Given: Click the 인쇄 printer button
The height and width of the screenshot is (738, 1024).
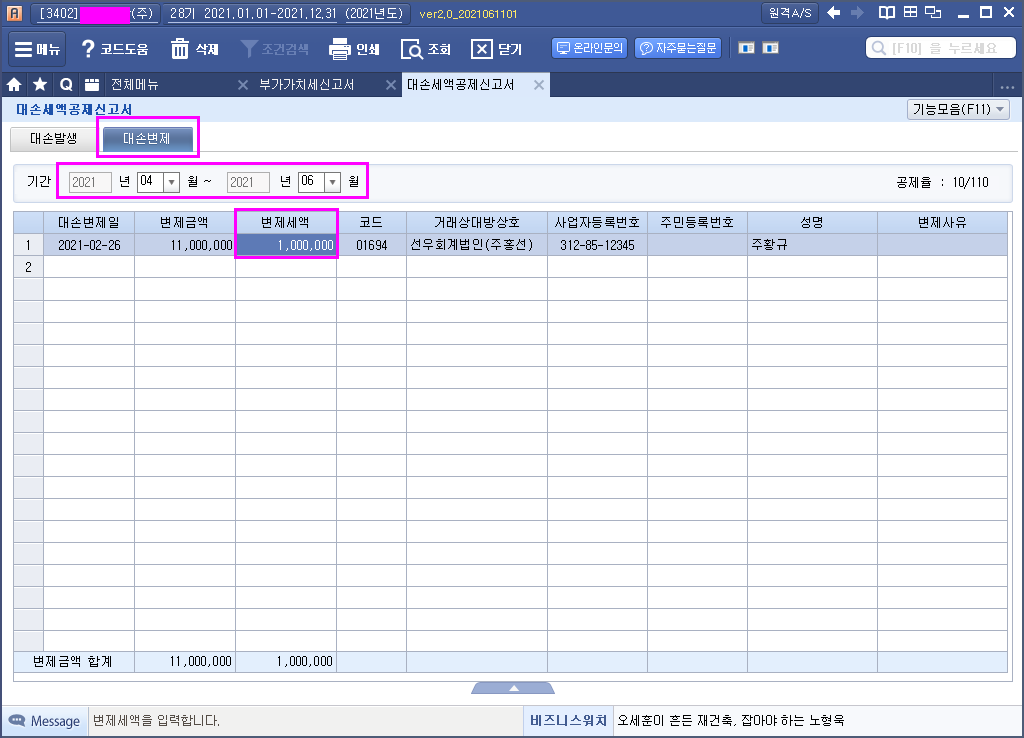Looking at the screenshot, I should pos(354,49).
